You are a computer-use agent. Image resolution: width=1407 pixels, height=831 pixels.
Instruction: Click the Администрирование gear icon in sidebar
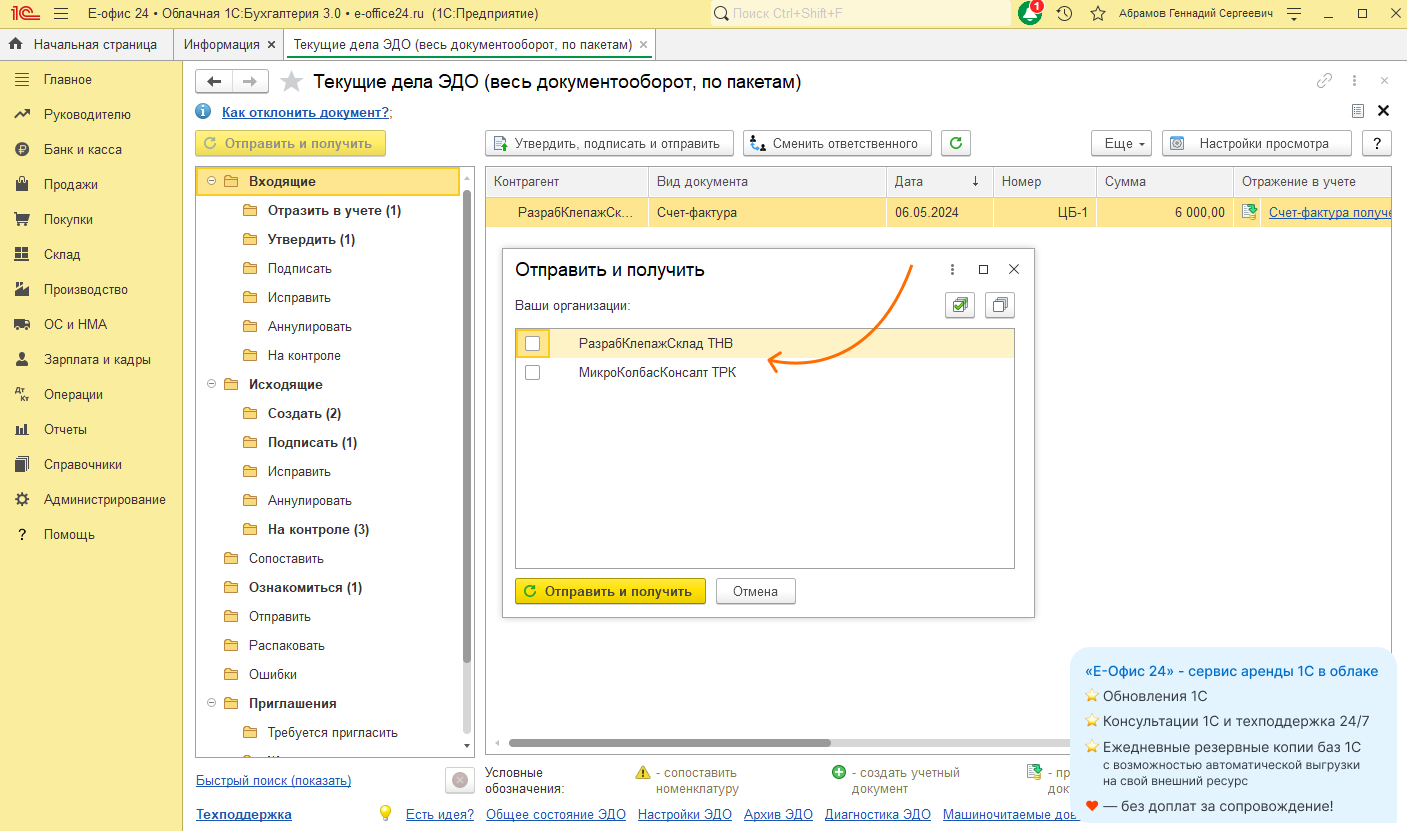(x=21, y=499)
